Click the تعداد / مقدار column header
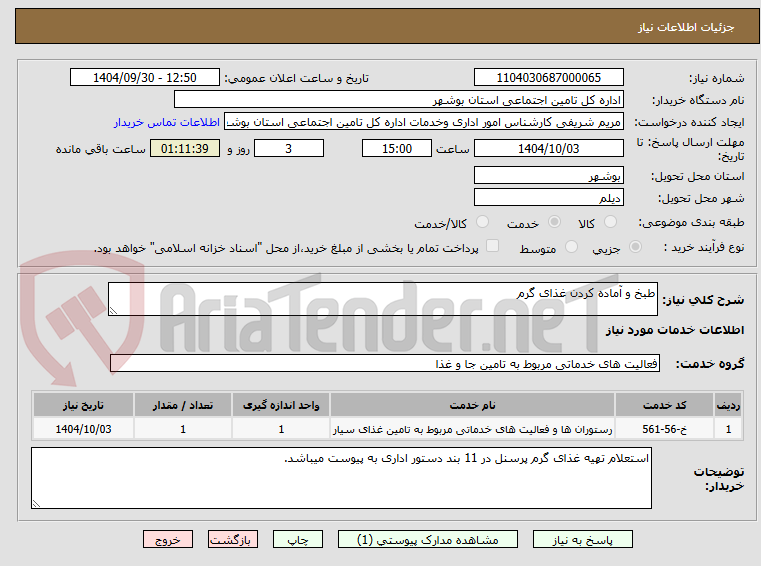The height and width of the screenshot is (566, 761). point(183,405)
